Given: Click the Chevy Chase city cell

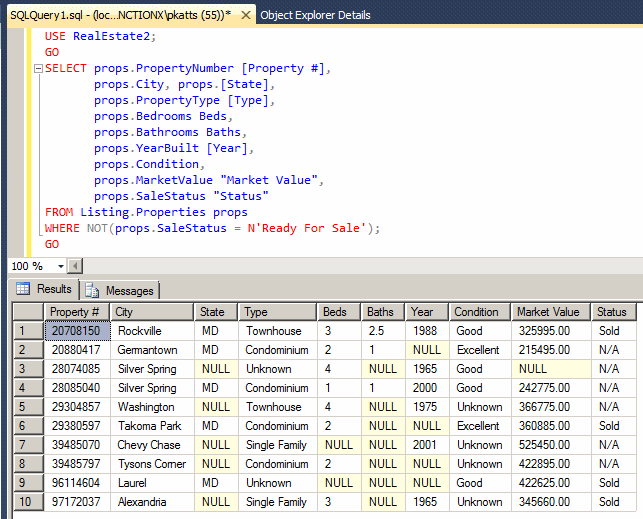Looking at the screenshot, I should (x=152, y=445).
